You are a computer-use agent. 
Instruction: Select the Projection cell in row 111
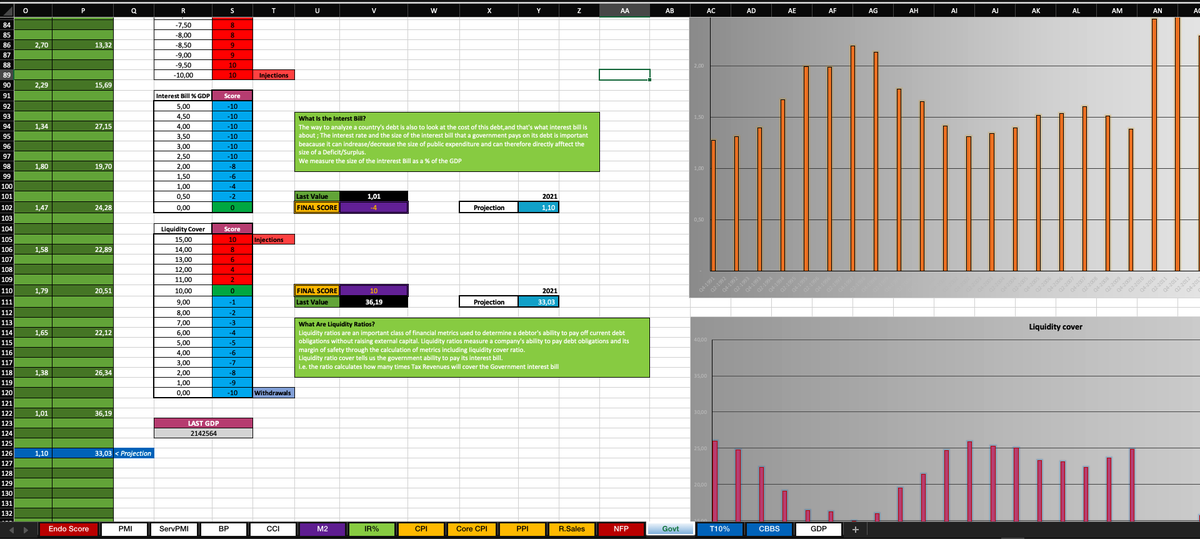tap(489, 301)
